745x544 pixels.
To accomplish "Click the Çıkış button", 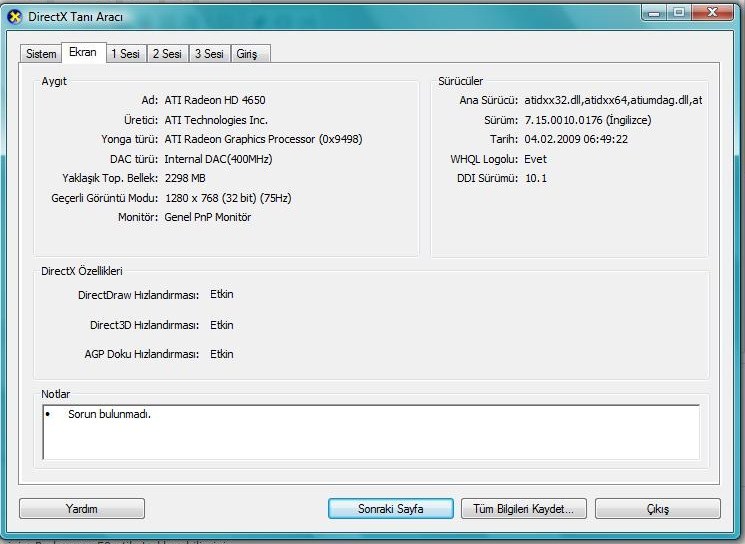I will point(658,509).
